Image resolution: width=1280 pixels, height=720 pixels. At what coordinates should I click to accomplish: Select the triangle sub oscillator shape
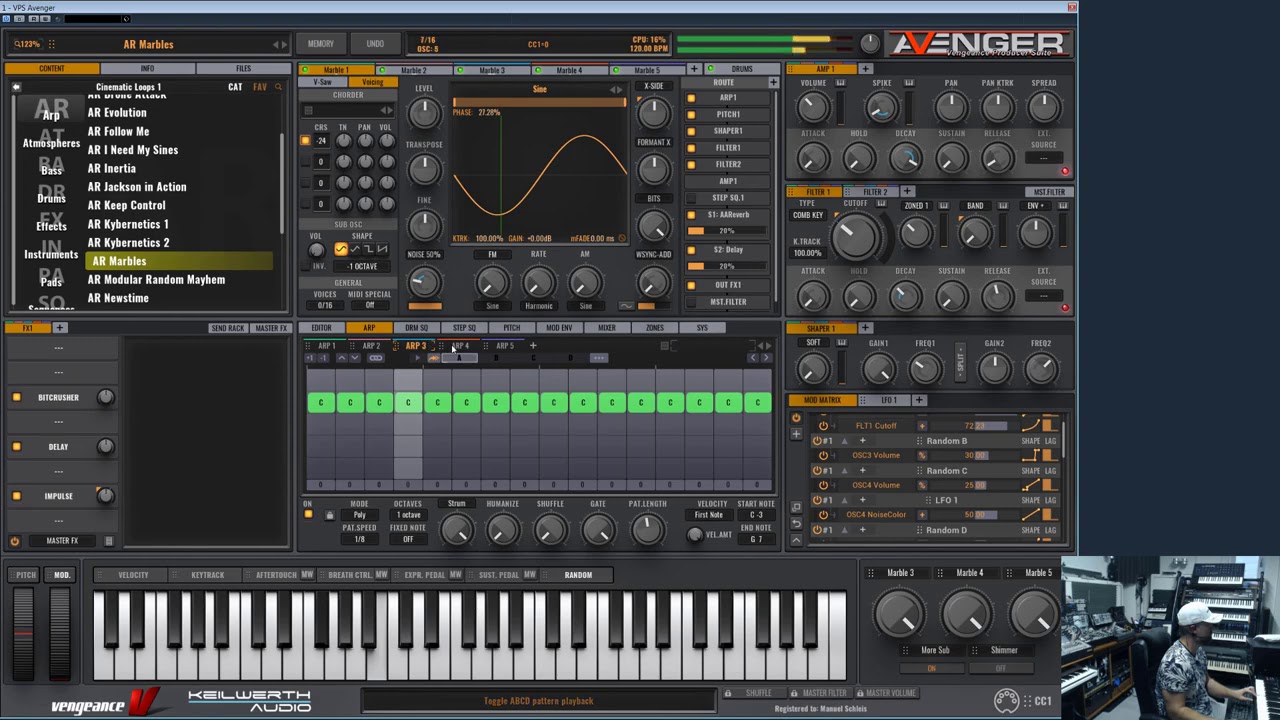click(x=354, y=249)
